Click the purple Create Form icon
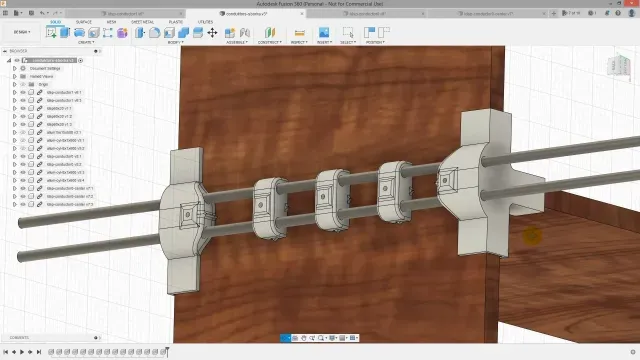Image resolution: width=640 pixels, height=360 pixels. 122,33
